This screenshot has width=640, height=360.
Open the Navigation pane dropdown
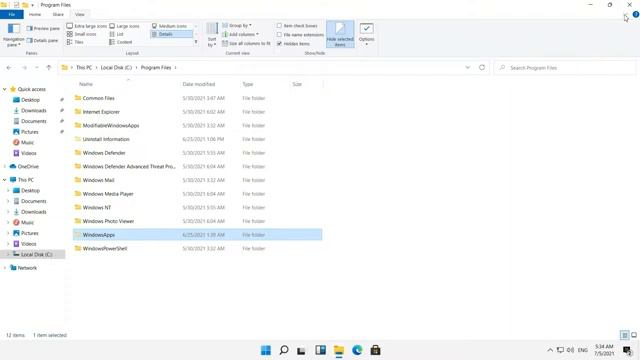13,35
